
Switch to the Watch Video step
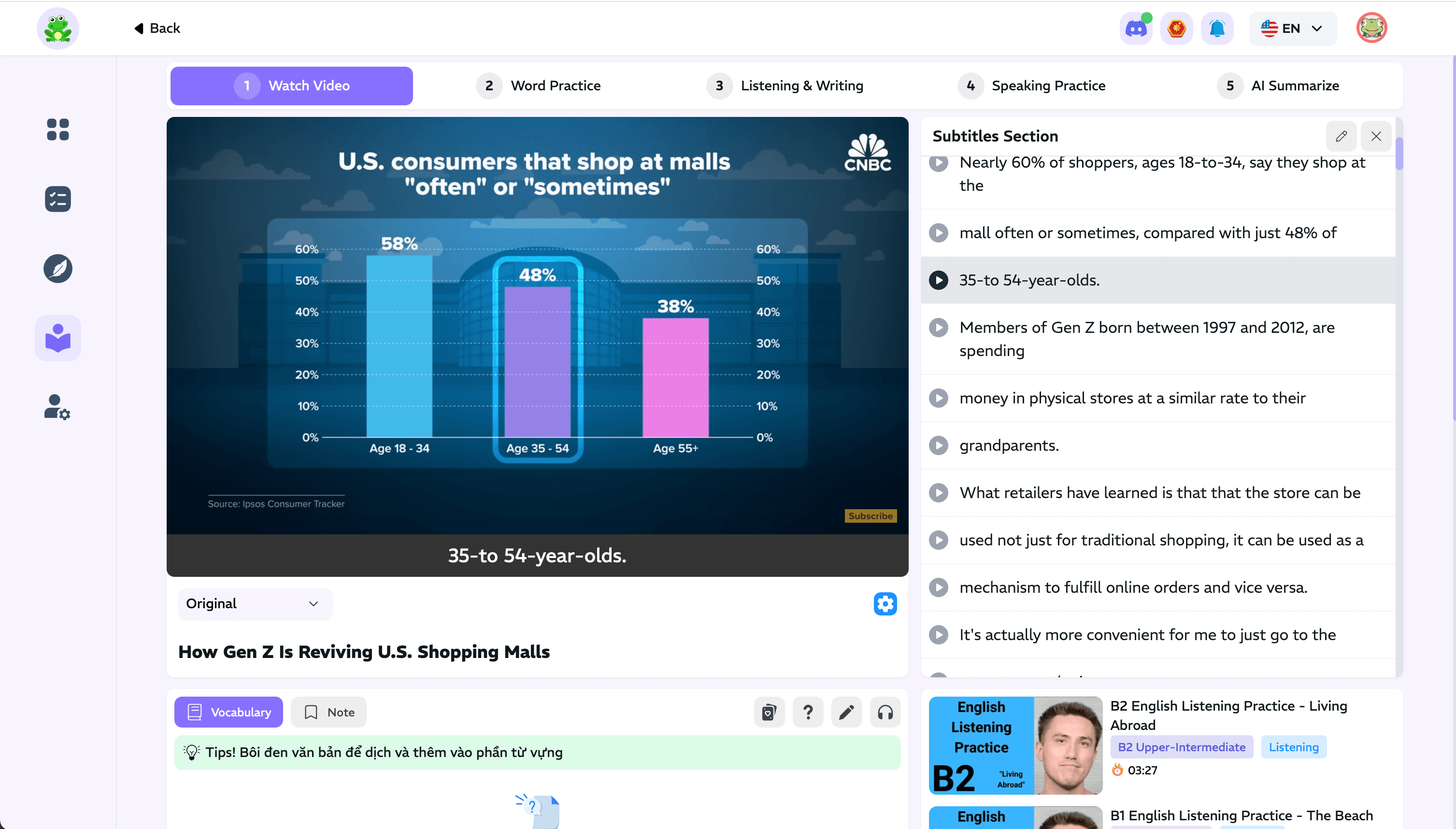pyautogui.click(x=291, y=86)
